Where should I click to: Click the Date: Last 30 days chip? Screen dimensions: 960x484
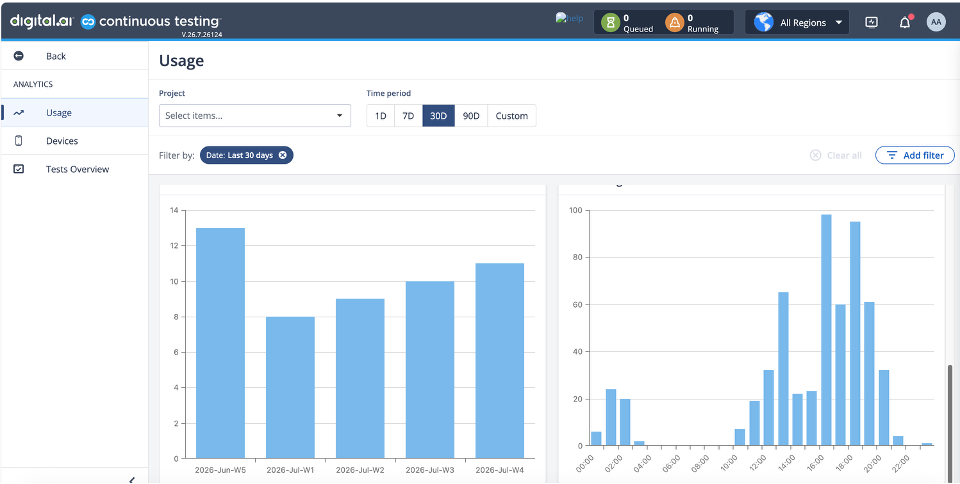[247, 155]
